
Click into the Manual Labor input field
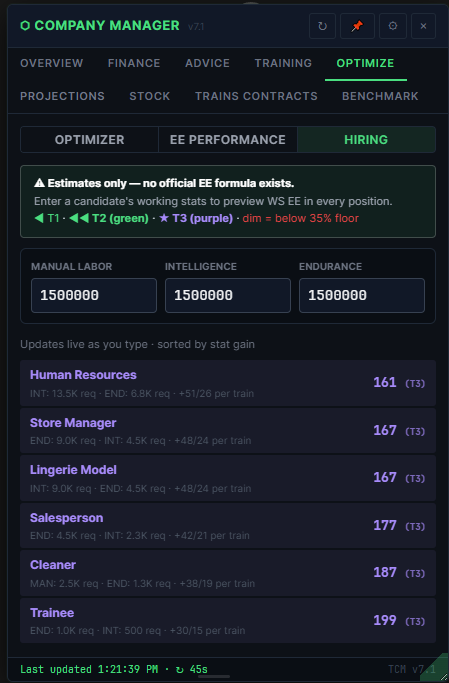click(x=94, y=295)
